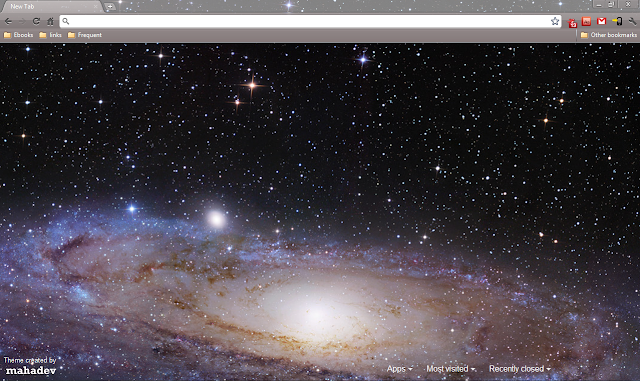
Task: Open the red Adobe-style extension icon
Action: (x=587, y=21)
